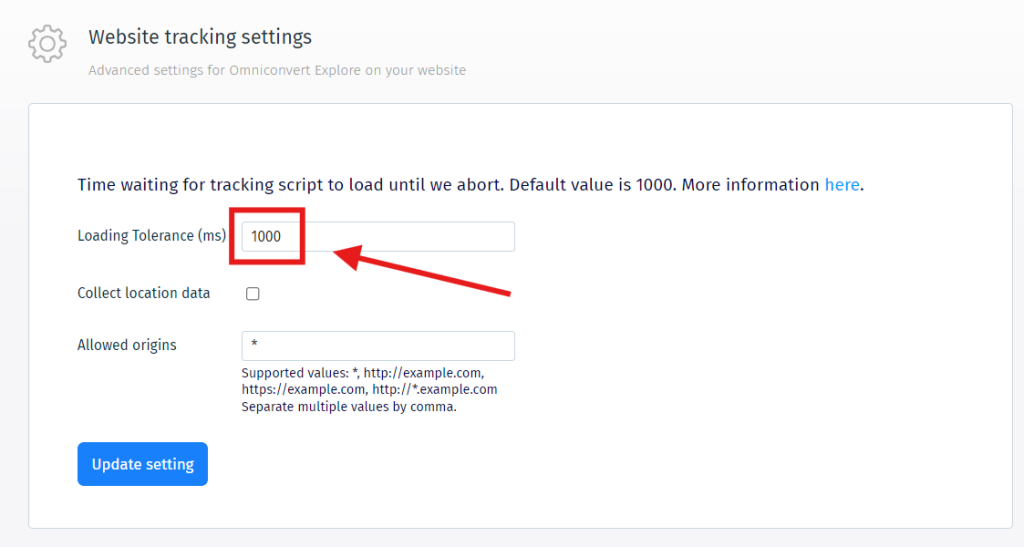Click the 1000 value in Loading Tolerance

coord(266,237)
